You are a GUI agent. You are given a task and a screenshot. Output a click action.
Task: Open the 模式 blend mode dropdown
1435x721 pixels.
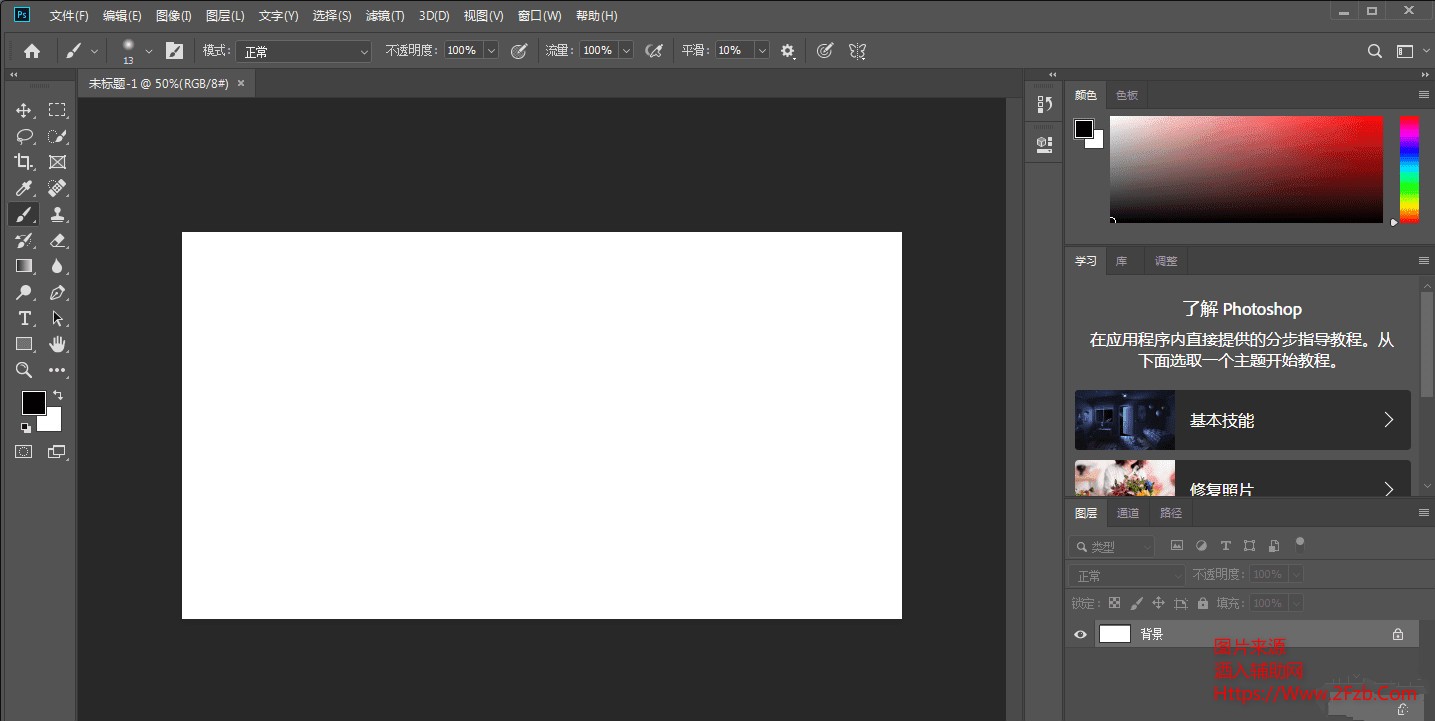click(304, 51)
